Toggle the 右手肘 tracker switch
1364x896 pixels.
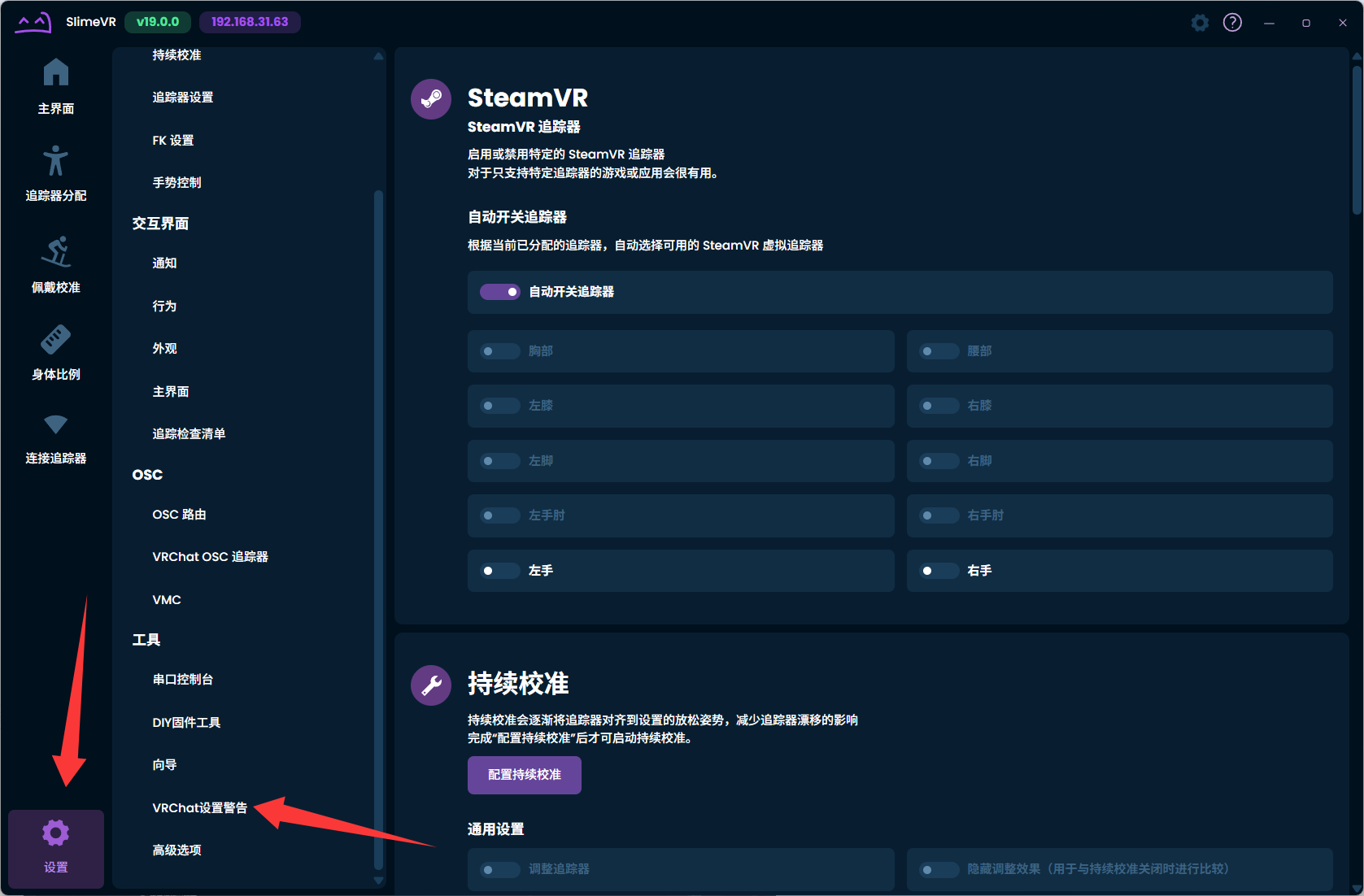[x=939, y=515]
